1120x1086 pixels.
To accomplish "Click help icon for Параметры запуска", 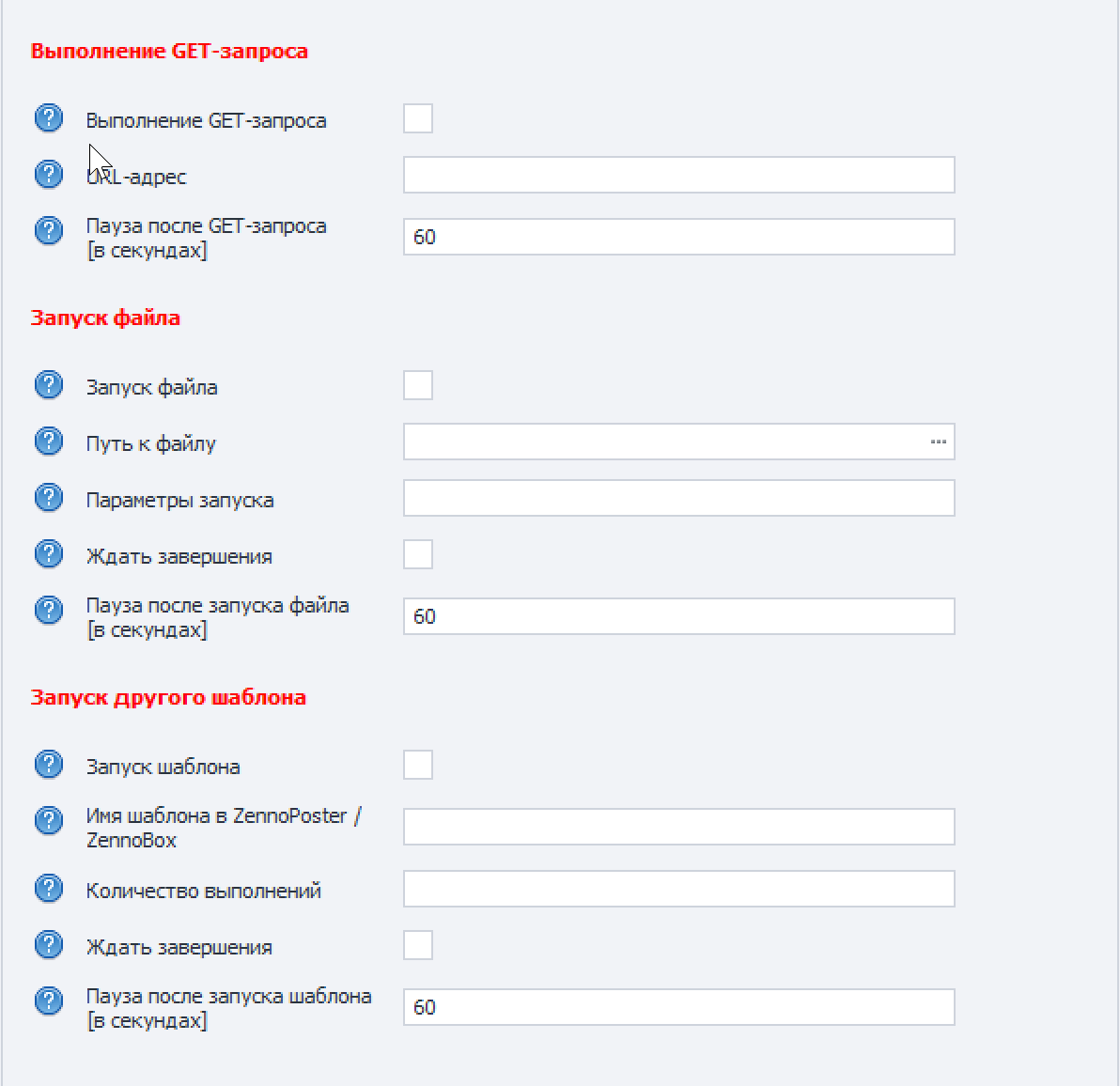I will [x=49, y=498].
